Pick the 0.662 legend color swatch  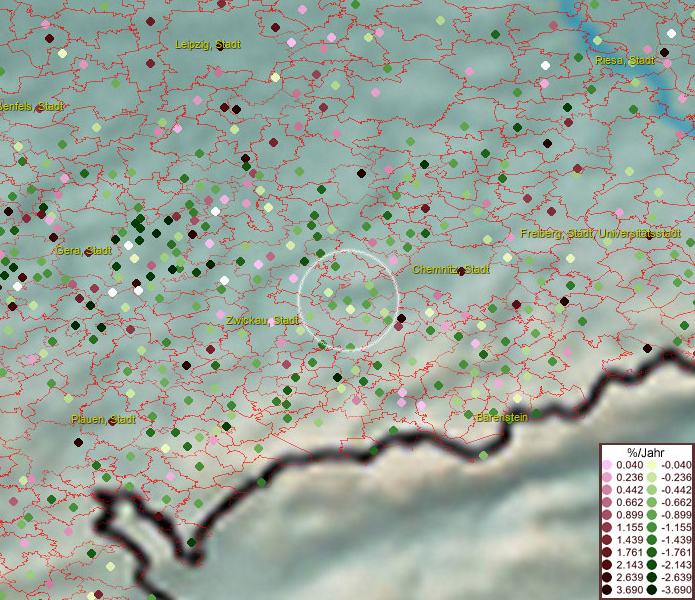pos(607,503)
